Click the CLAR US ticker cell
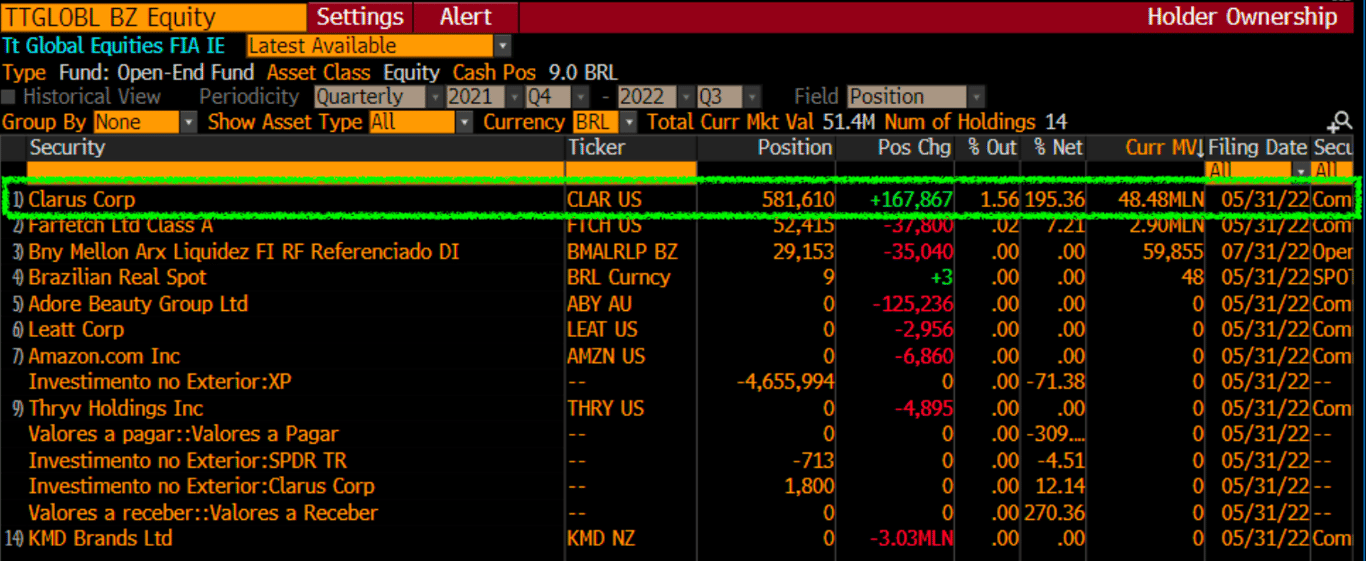The height and width of the screenshot is (561, 1366). pyautogui.click(x=604, y=200)
